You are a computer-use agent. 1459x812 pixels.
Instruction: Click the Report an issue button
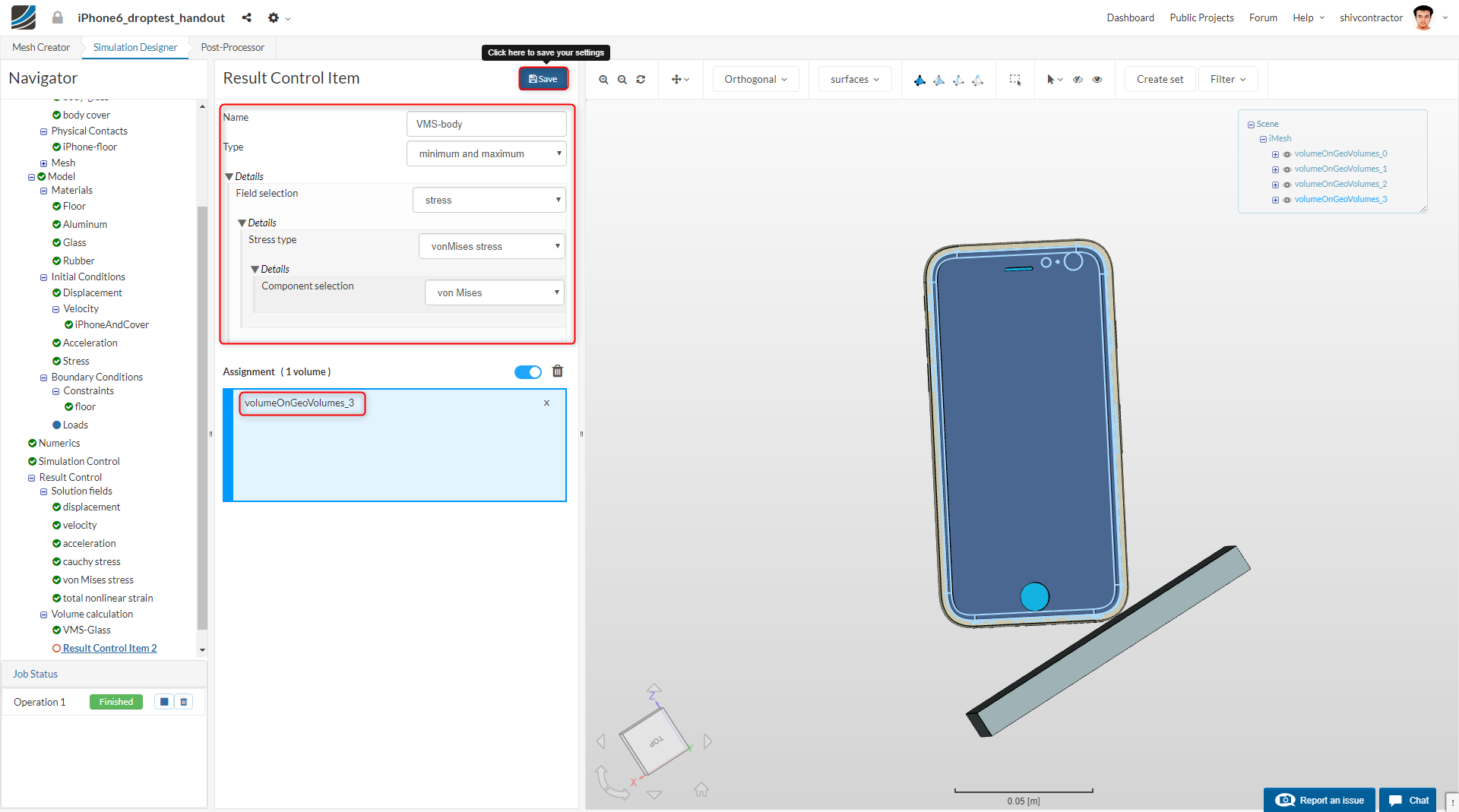coord(1319,800)
